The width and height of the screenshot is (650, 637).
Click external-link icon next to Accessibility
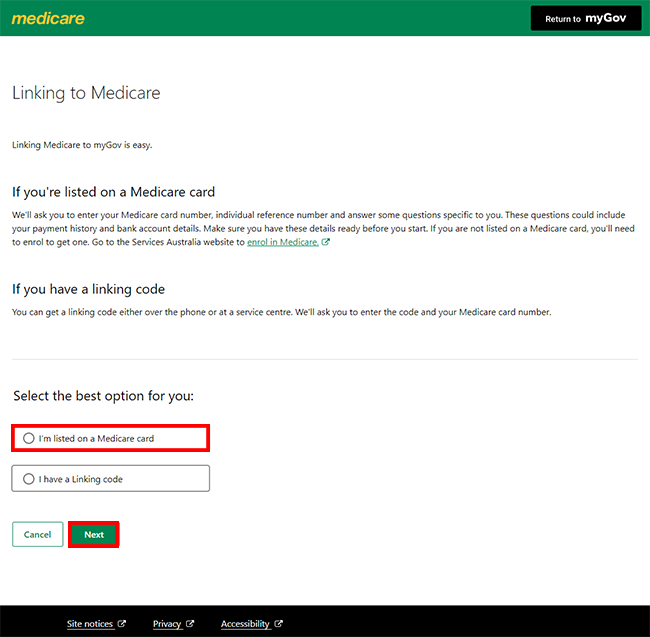tap(279, 624)
